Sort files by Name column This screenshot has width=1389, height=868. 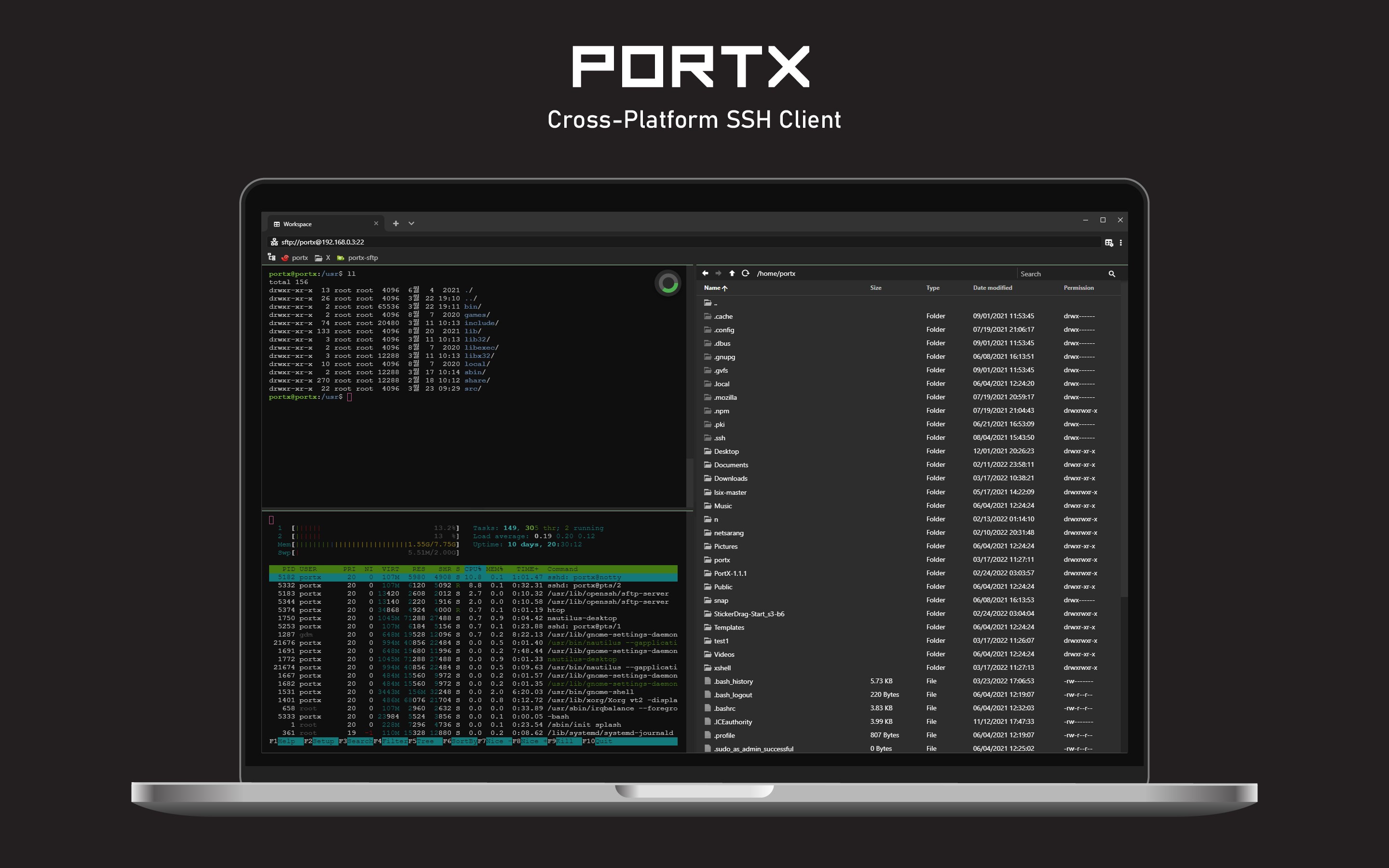click(715, 287)
